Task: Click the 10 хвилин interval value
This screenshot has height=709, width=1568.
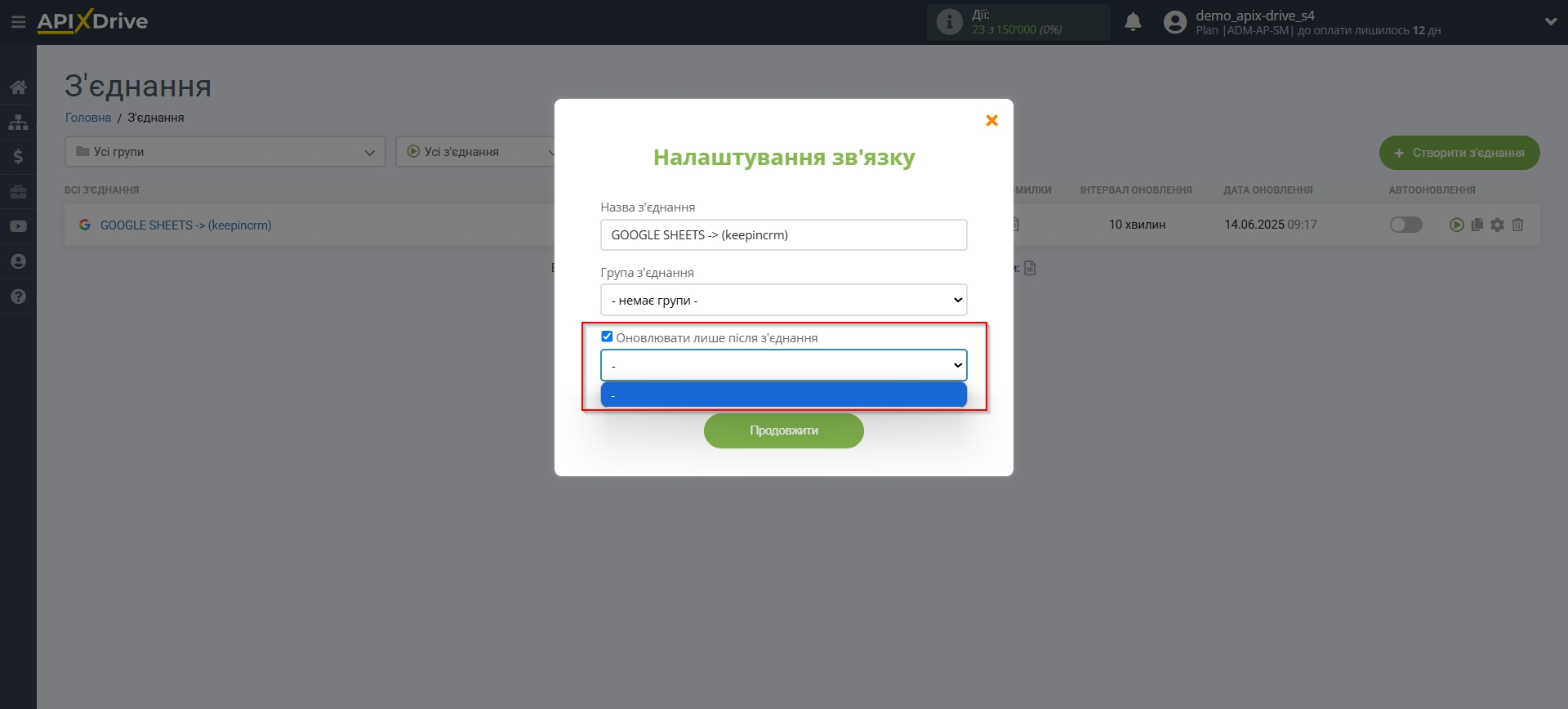Action: pos(1137,225)
